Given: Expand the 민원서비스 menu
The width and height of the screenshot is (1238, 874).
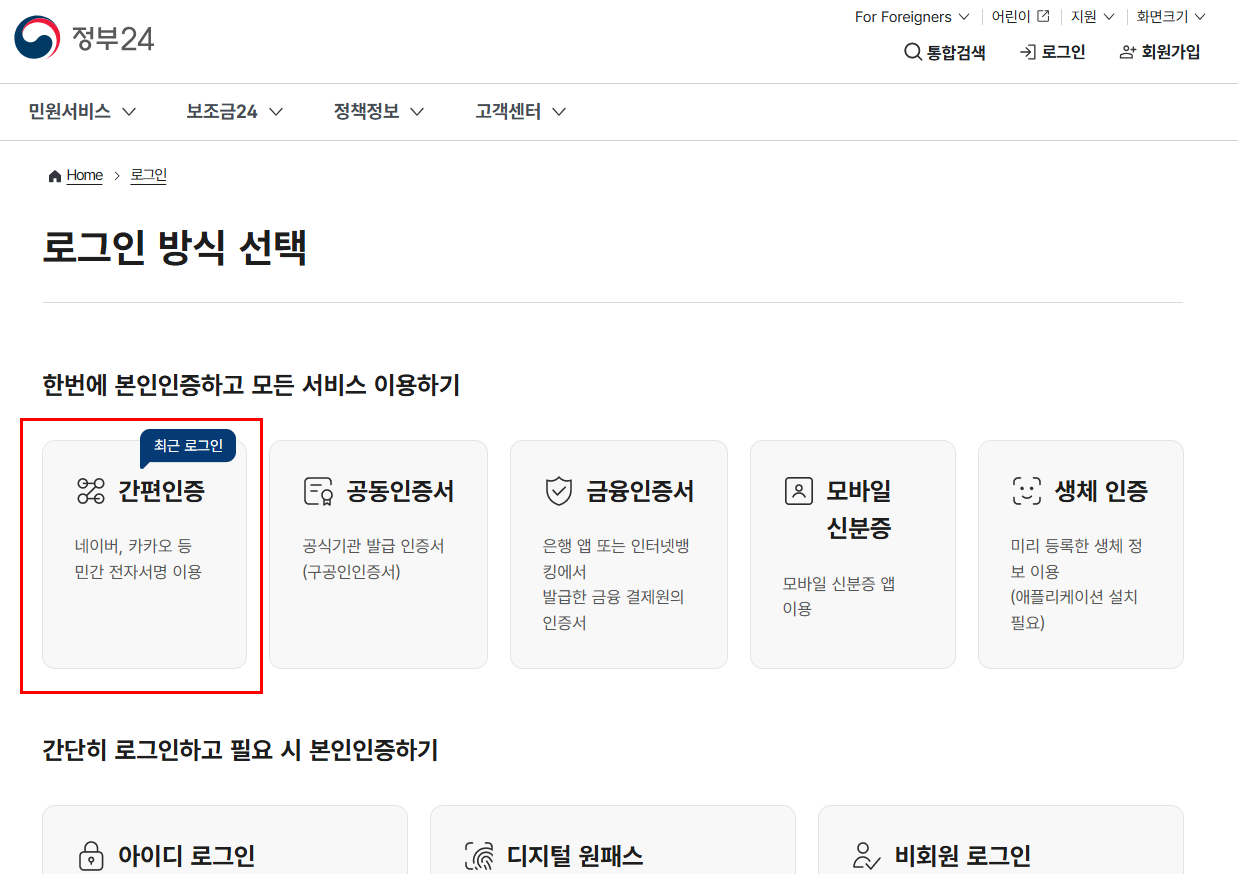Looking at the screenshot, I should pos(82,112).
